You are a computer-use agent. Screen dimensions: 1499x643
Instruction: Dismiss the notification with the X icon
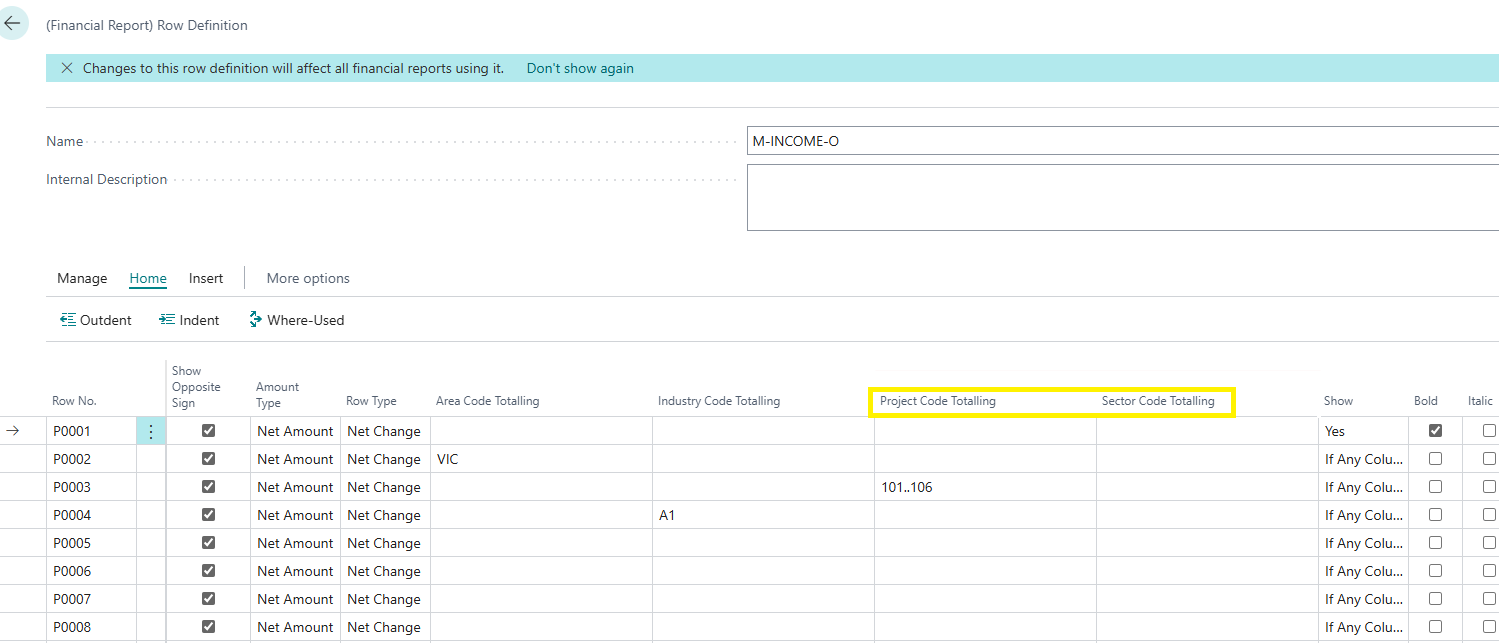point(67,69)
